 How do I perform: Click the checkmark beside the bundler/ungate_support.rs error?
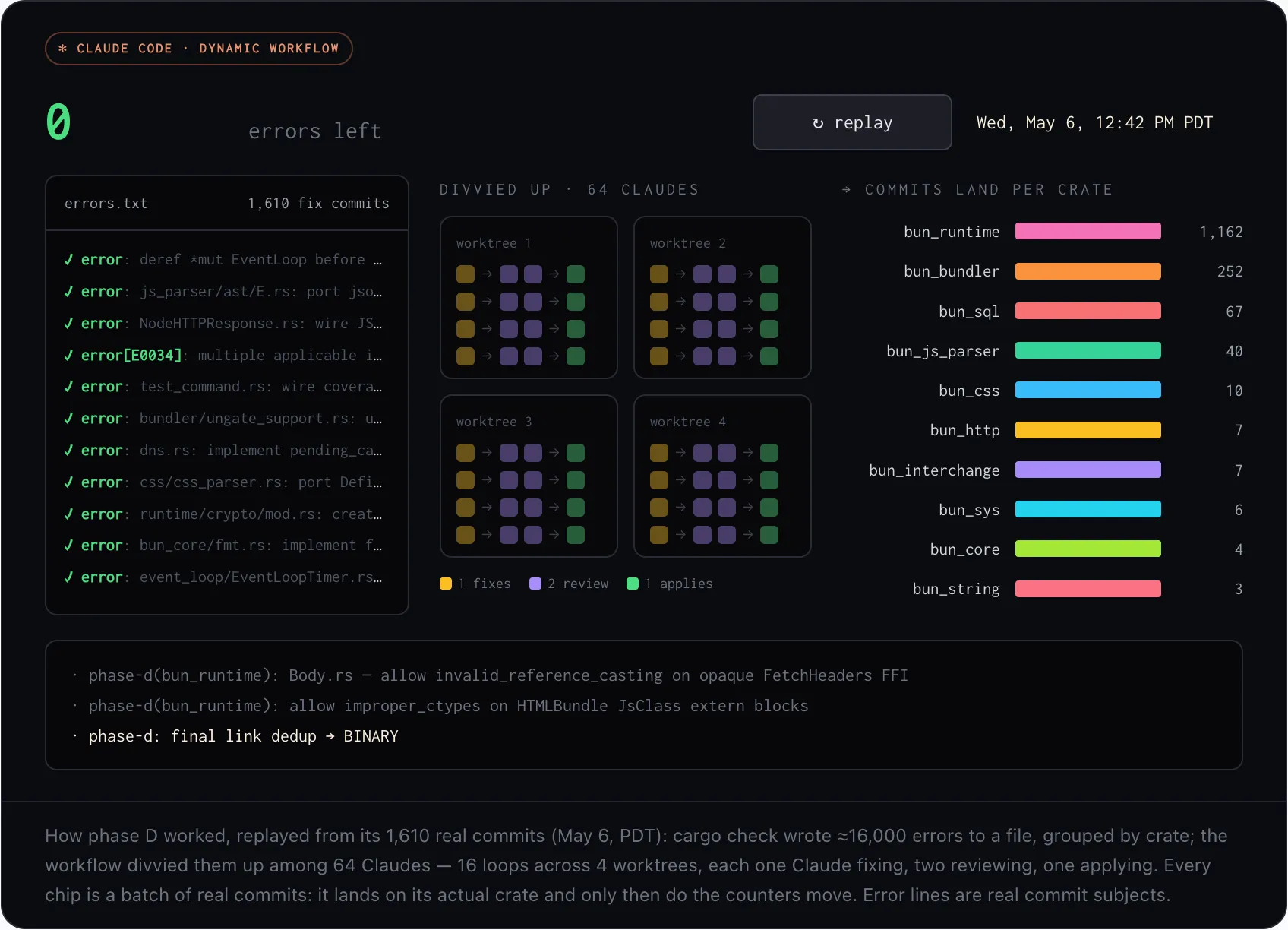click(x=69, y=419)
